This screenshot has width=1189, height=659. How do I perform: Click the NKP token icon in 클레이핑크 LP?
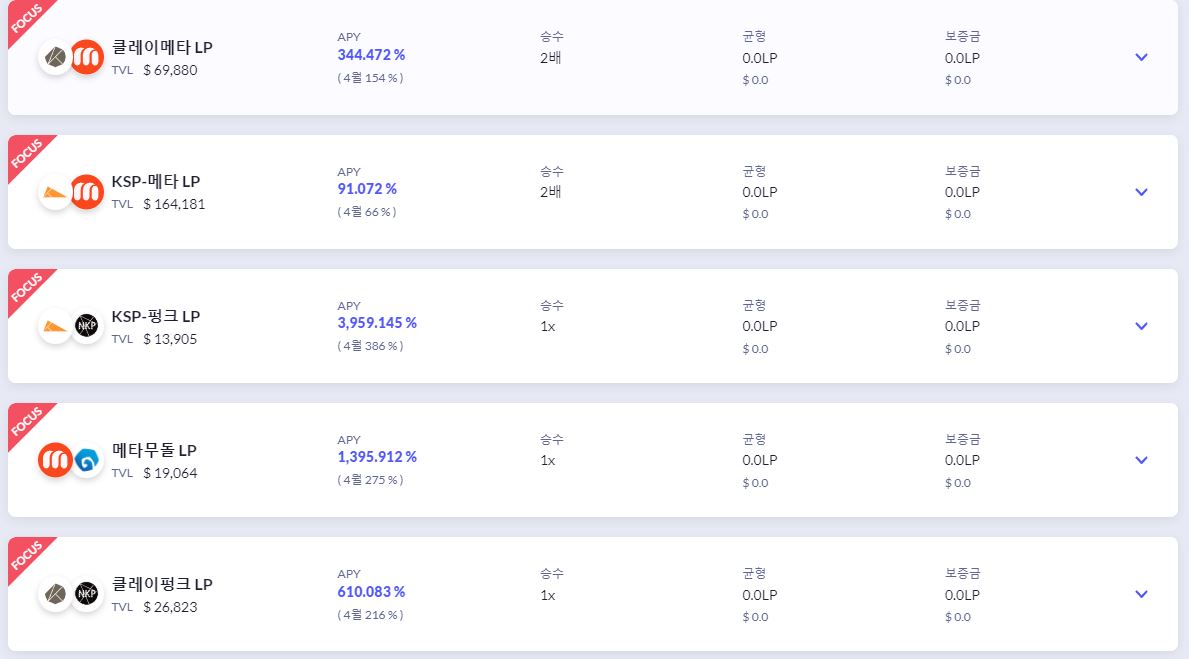(87, 594)
